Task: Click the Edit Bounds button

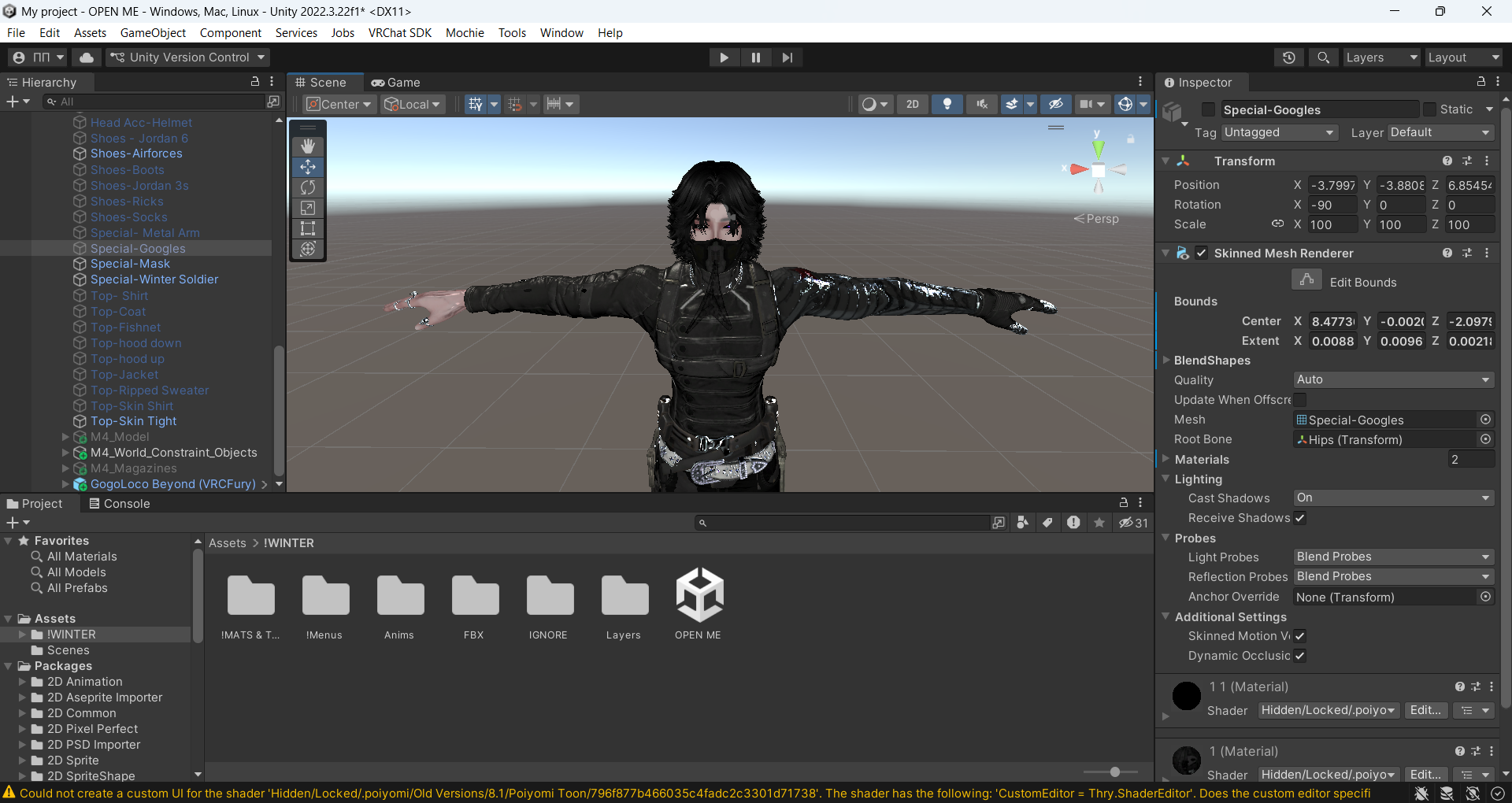Action: pos(1306,281)
